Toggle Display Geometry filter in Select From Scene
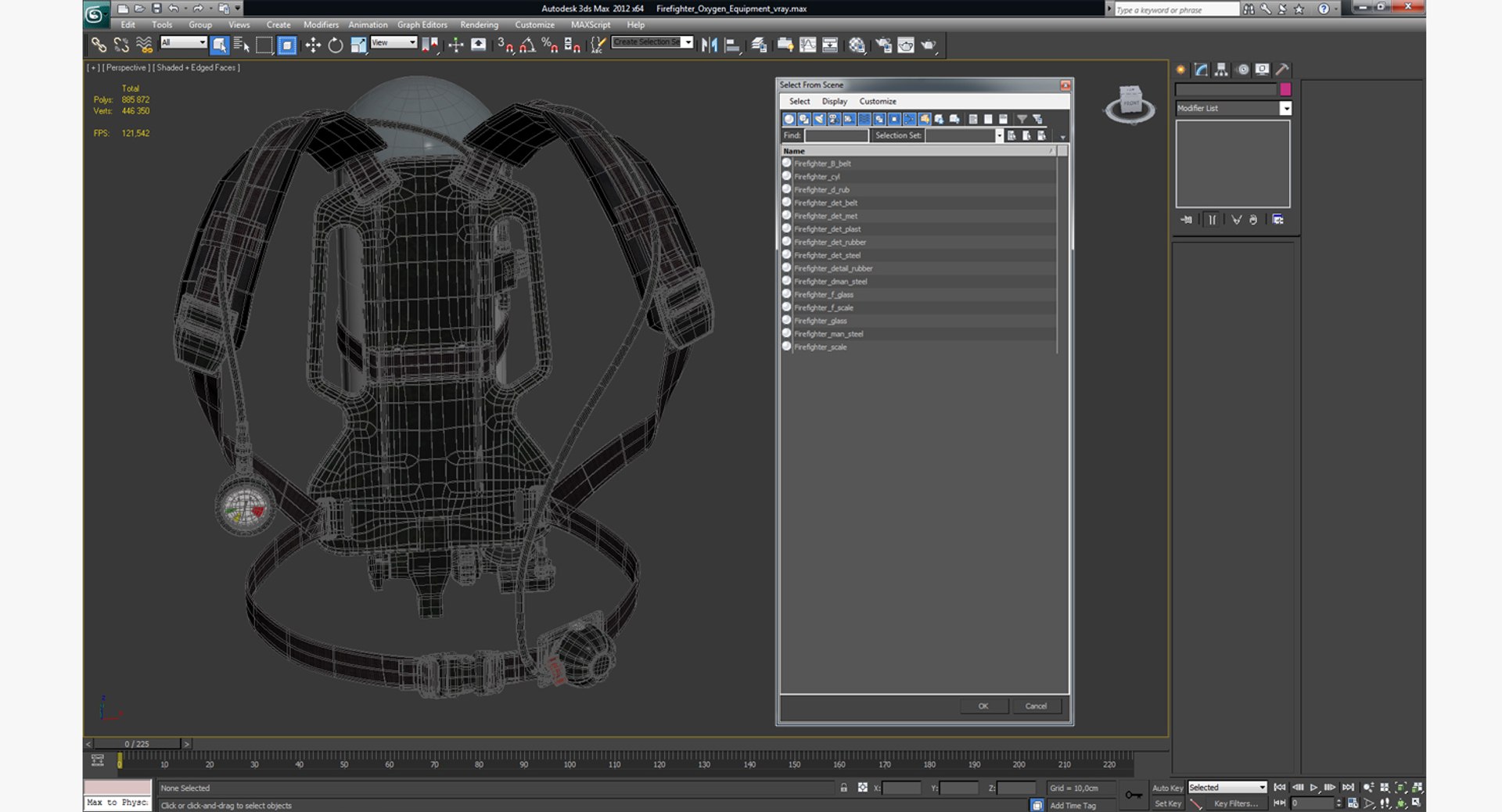Screen dimensions: 1502x812 (789, 119)
